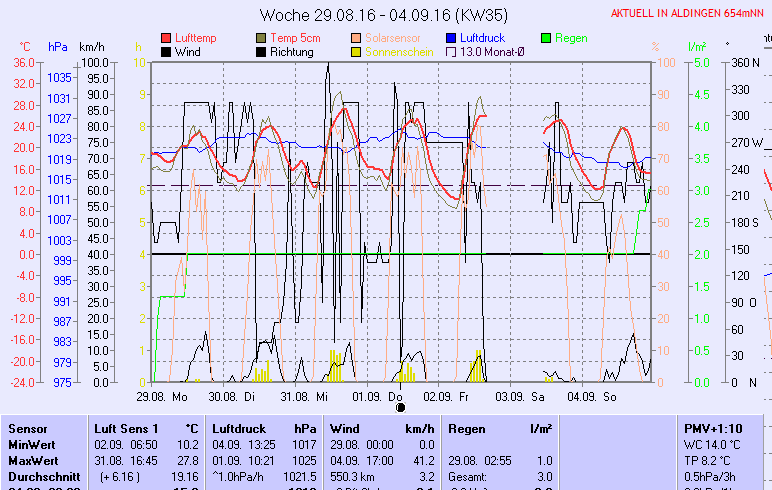Click the AKTUELL IN ALDINGEN 654mNN text
The height and width of the screenshot is (490, 772).
click(x=690, y=14)
